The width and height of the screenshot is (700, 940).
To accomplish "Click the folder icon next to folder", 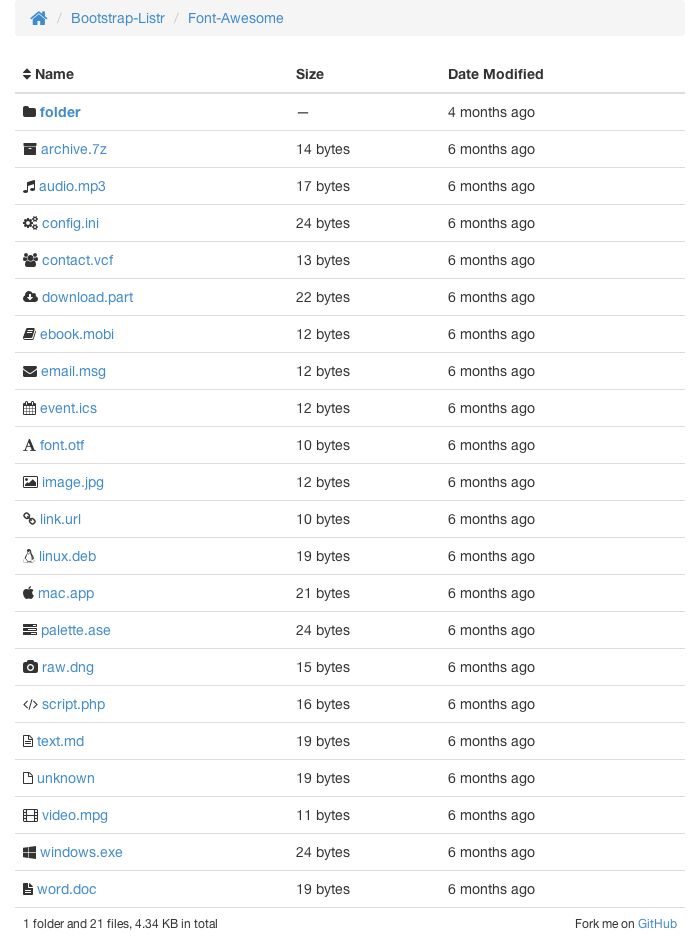I will coord(29,112).
